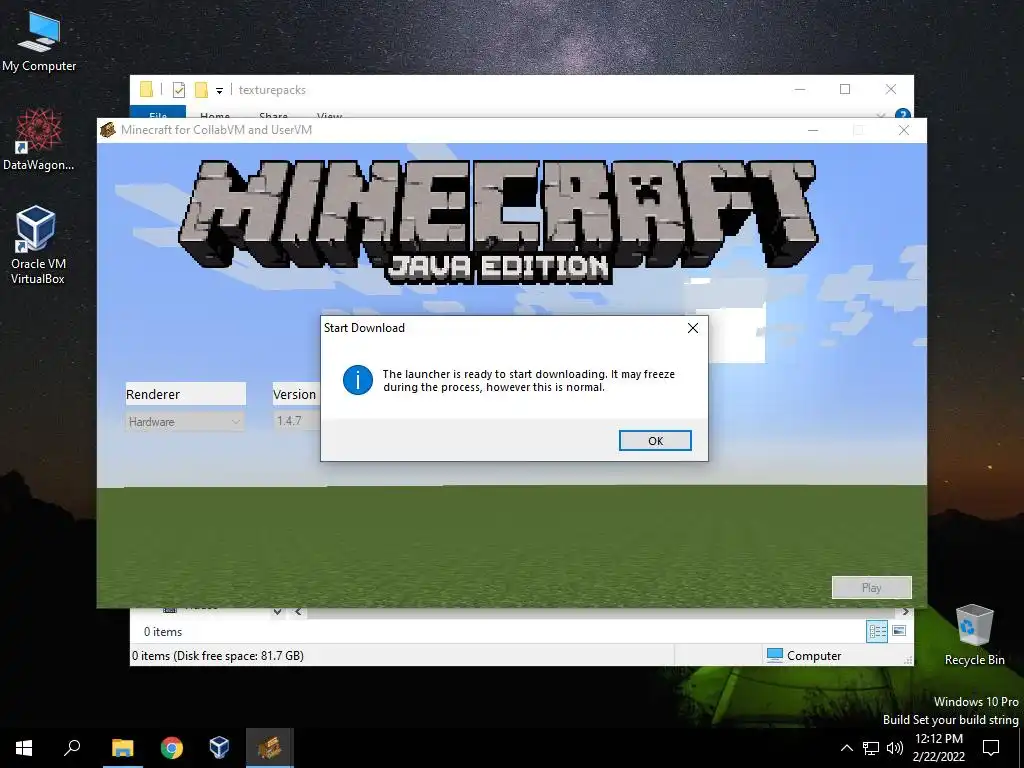
Task: Click the Properties checkmark icon in texturepacks toolbar
Action: click(x=178, y=90)
